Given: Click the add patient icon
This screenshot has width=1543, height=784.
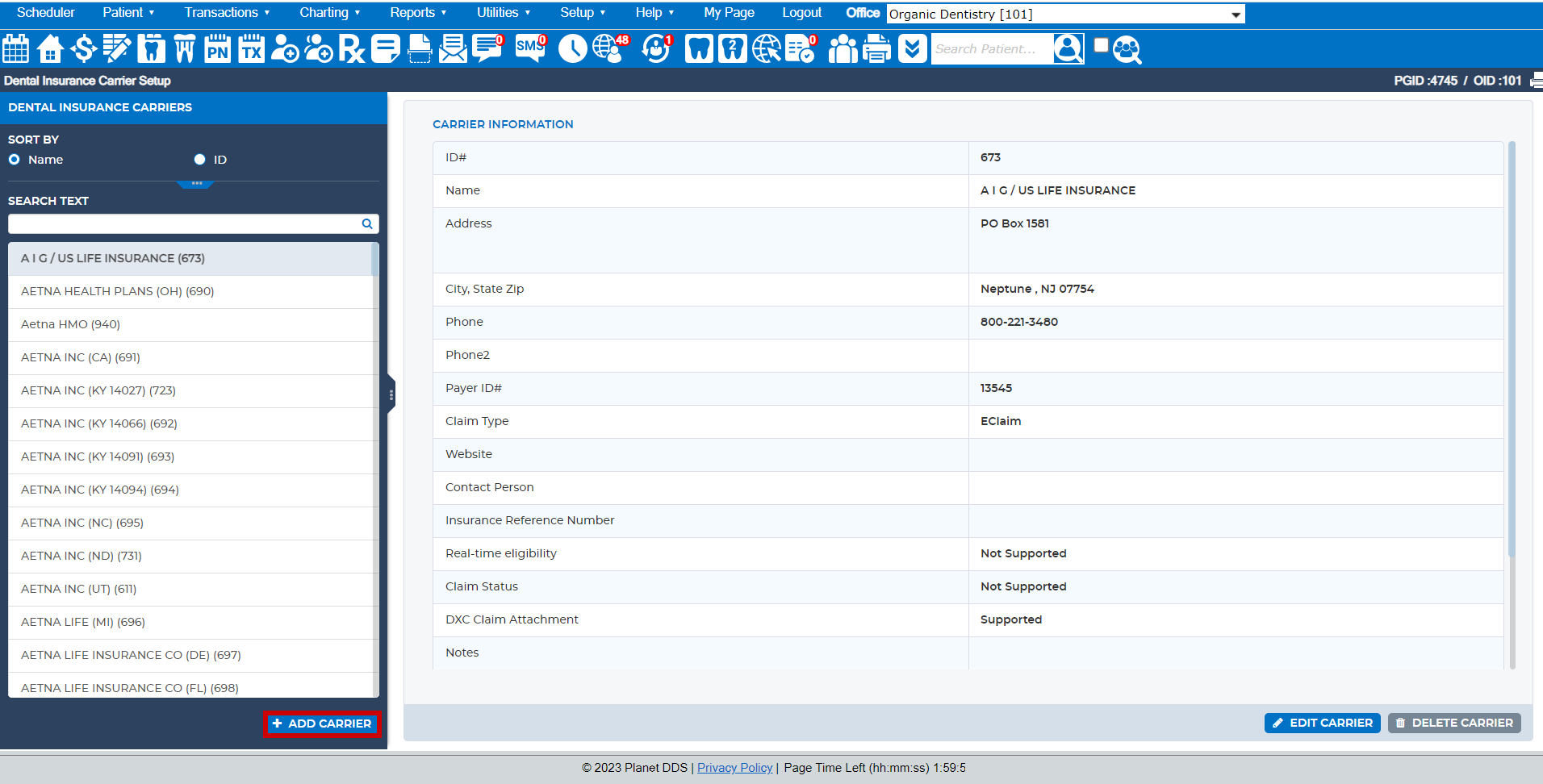Looking at the screenshot, I should pyautogui.click(x=285, y=49).
